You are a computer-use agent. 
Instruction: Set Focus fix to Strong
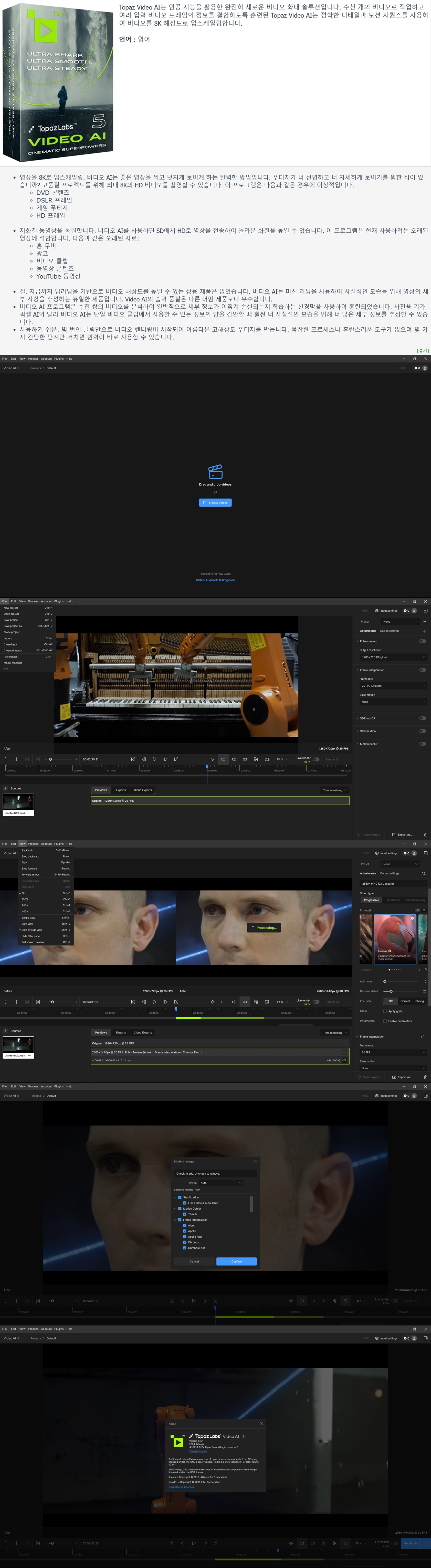click(419, 1001)
